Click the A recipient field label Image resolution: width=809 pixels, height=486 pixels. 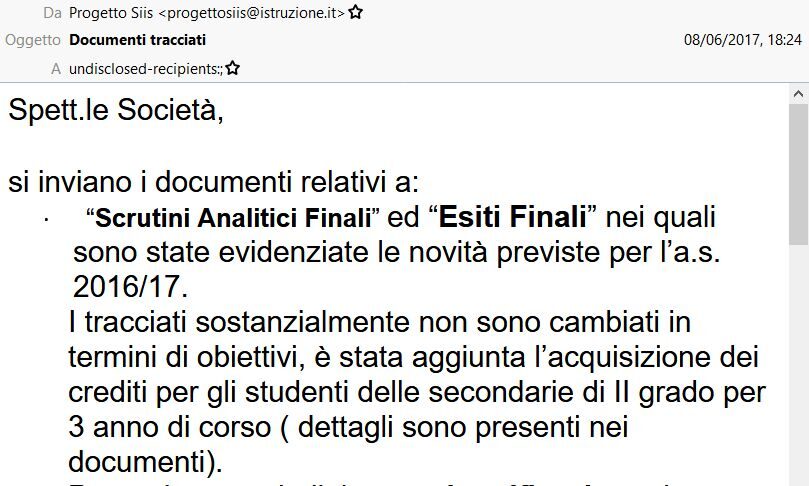point(56,69)
